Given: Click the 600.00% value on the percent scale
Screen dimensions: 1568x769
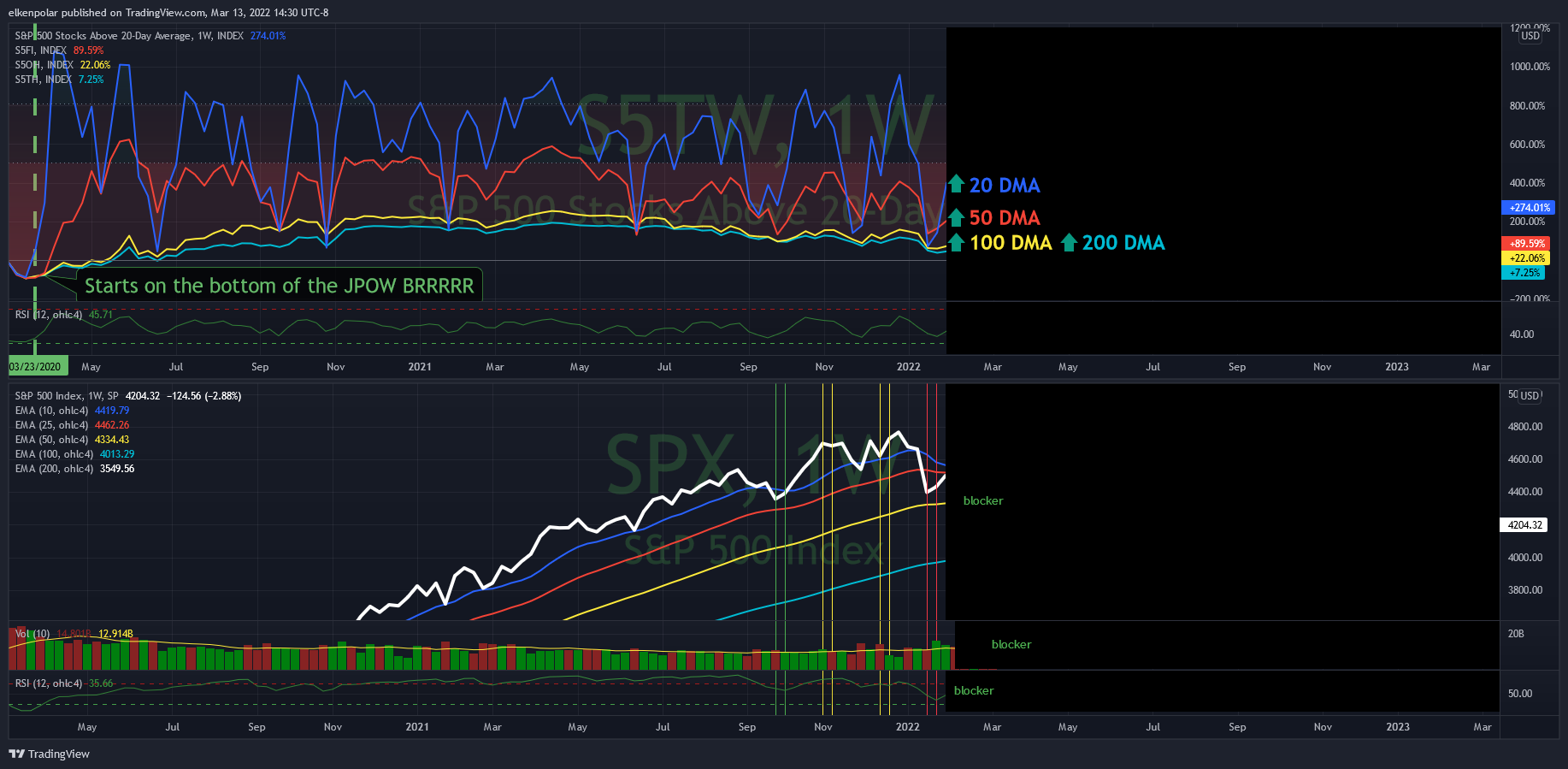Looking at the screenshot, I should coord(1527,145).
